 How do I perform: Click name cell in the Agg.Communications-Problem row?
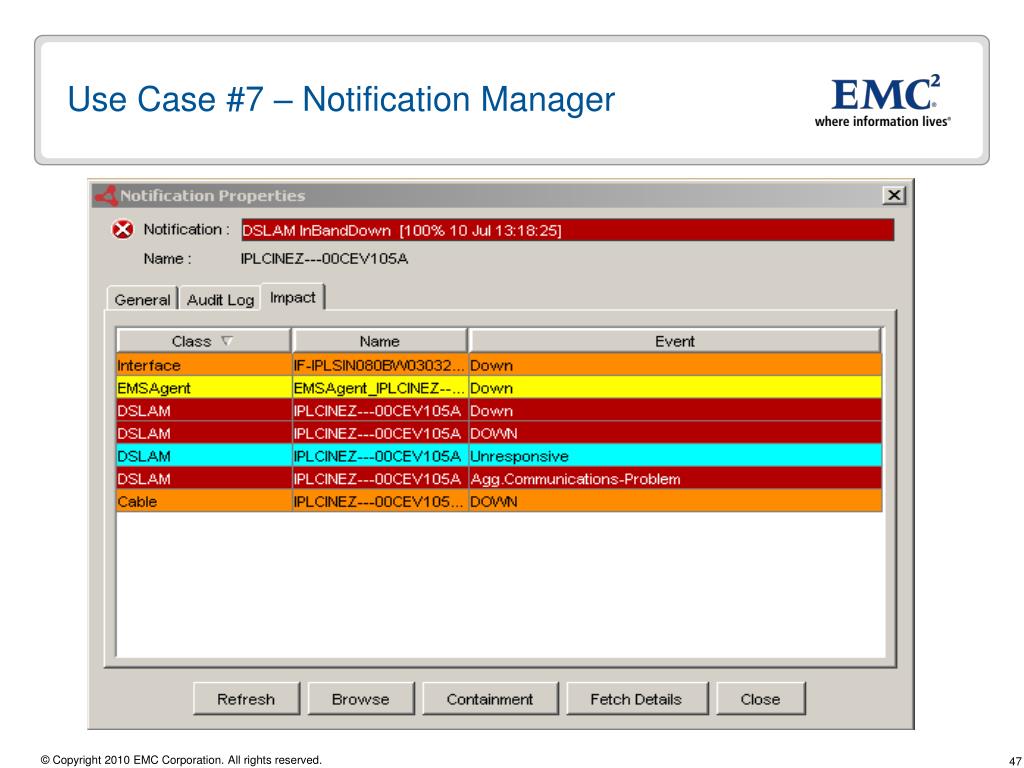click(379, 479)
